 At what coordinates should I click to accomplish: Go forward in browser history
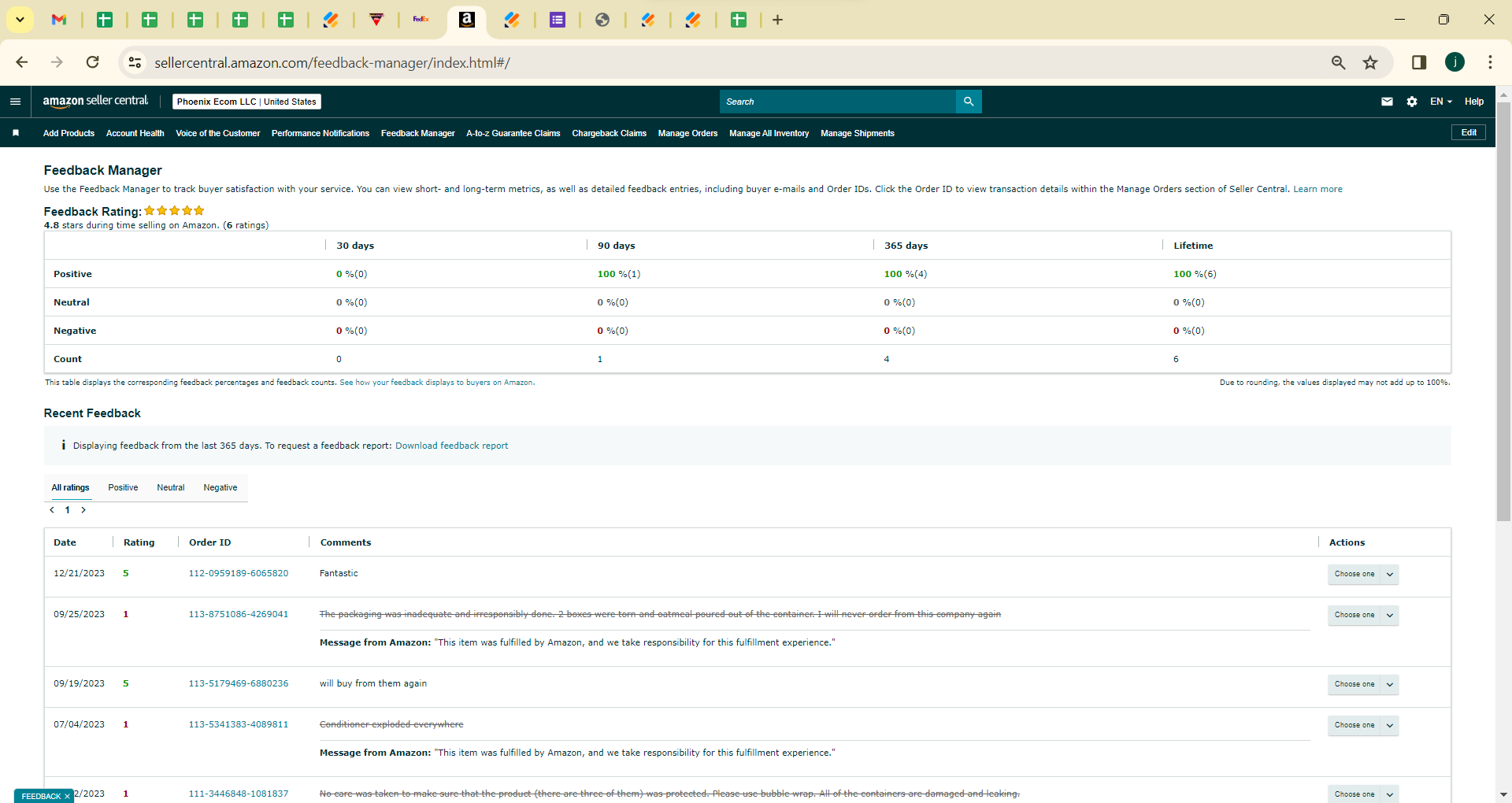tap(57, 62)
